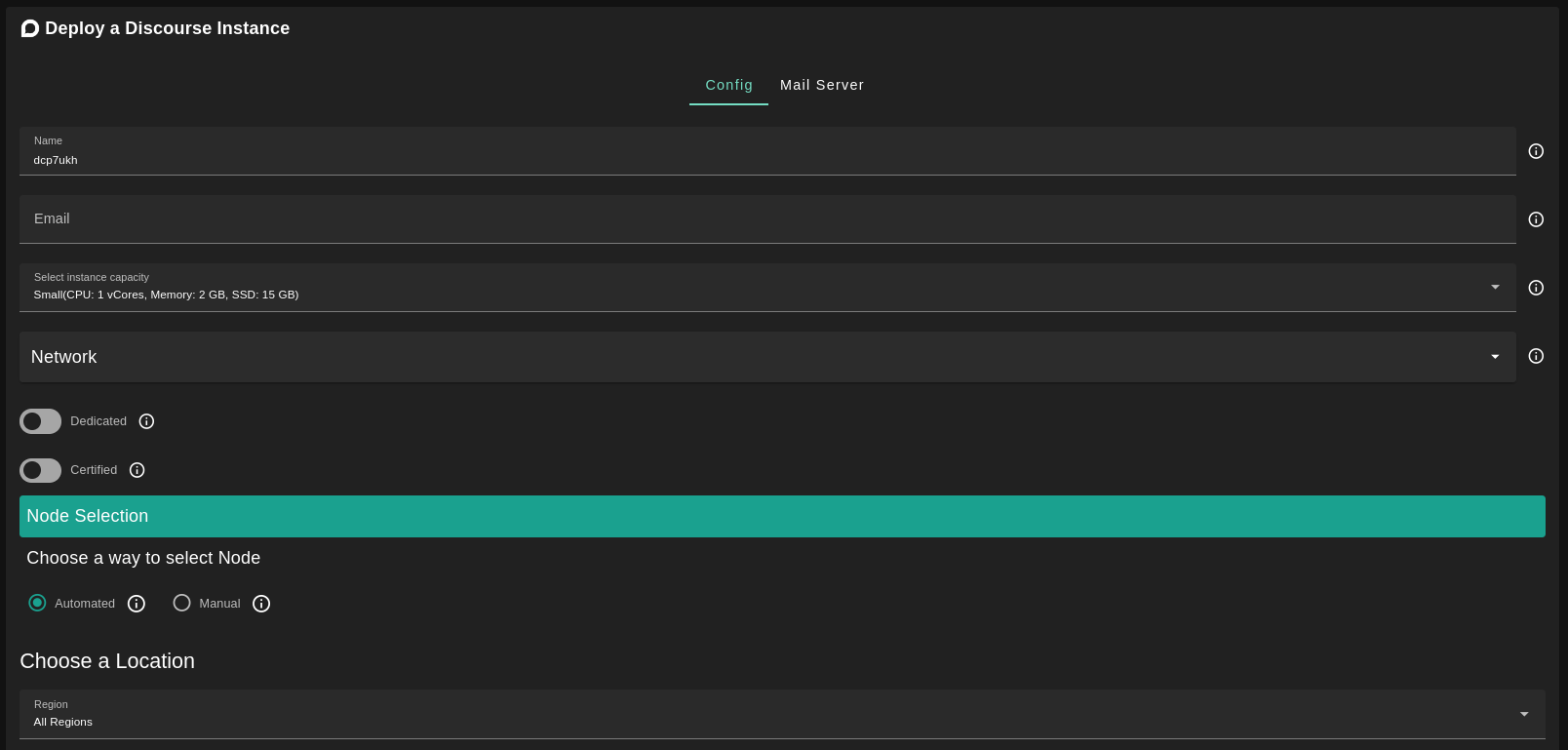Select the Config tab

[x=728, y=85]
